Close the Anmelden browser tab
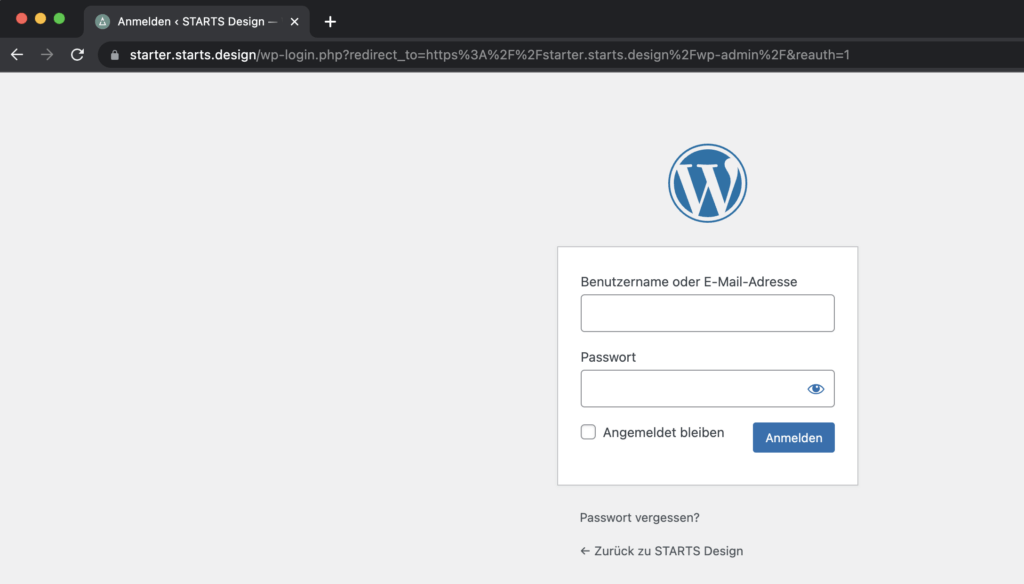1024x584 pixels. (x=294, y=21)
